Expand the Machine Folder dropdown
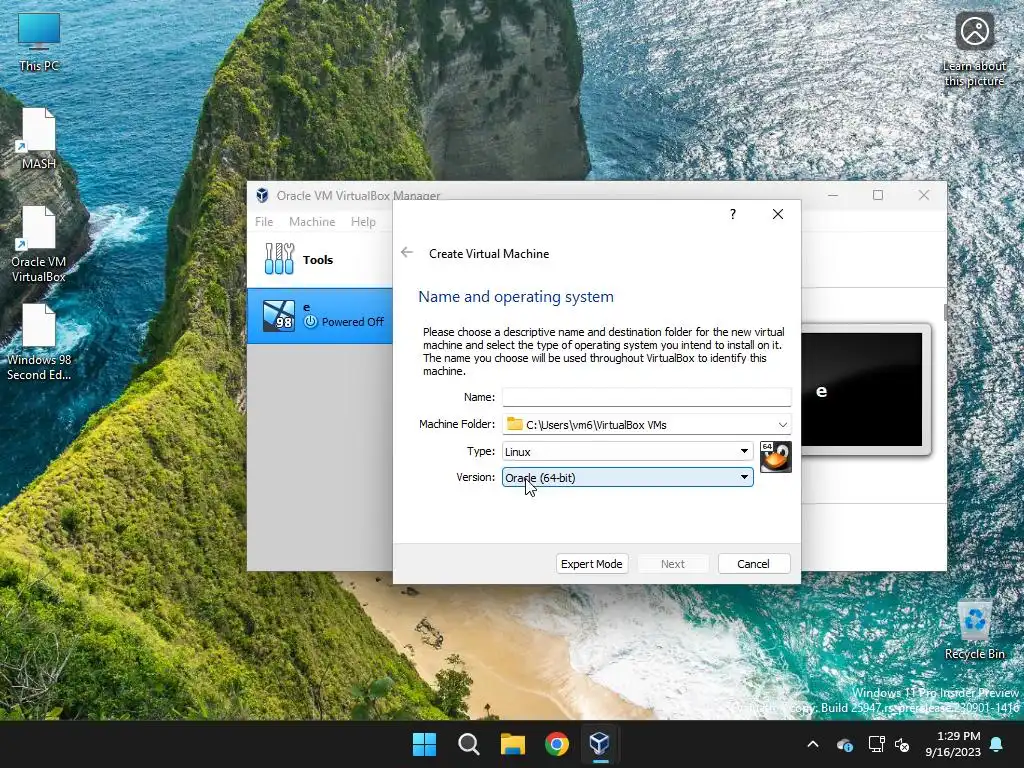The width and height of the screenshot is (1024, 768). coord(782,424)
